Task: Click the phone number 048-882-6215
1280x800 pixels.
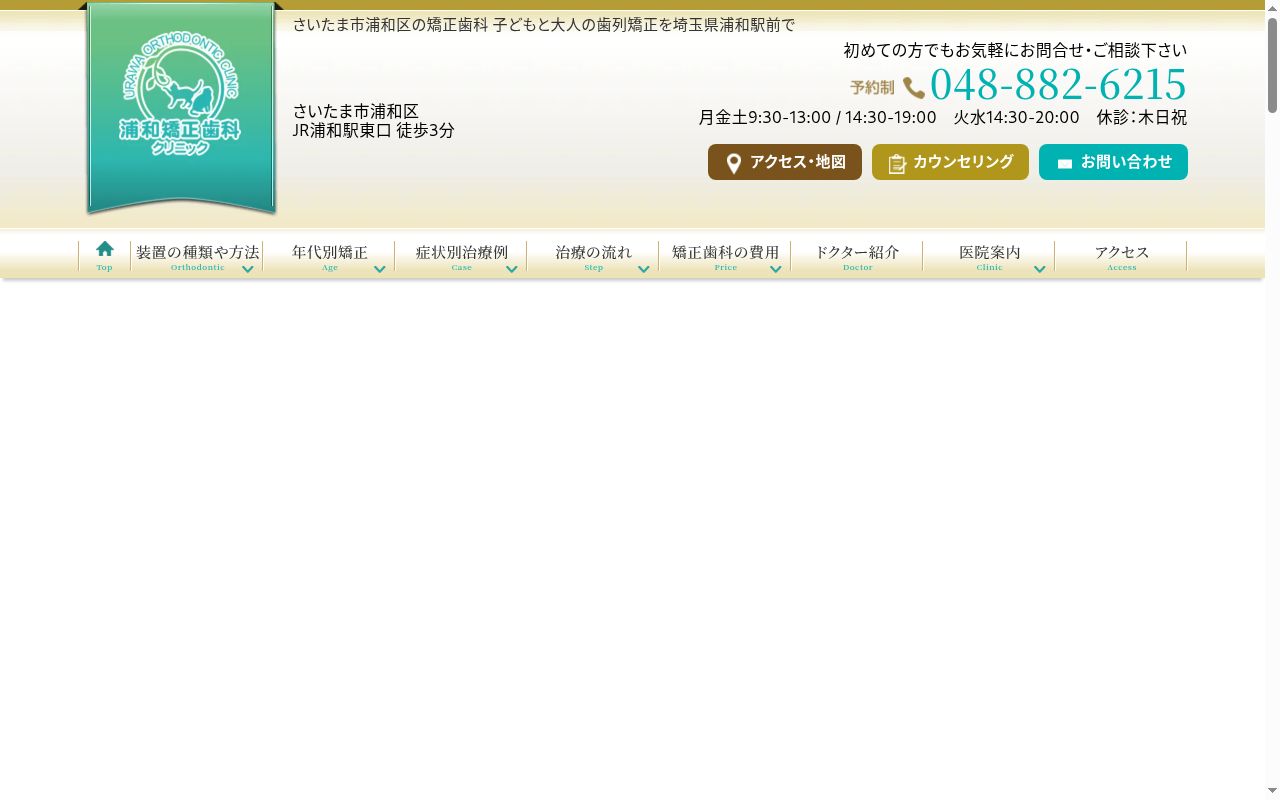Action: click(1058, 85)
